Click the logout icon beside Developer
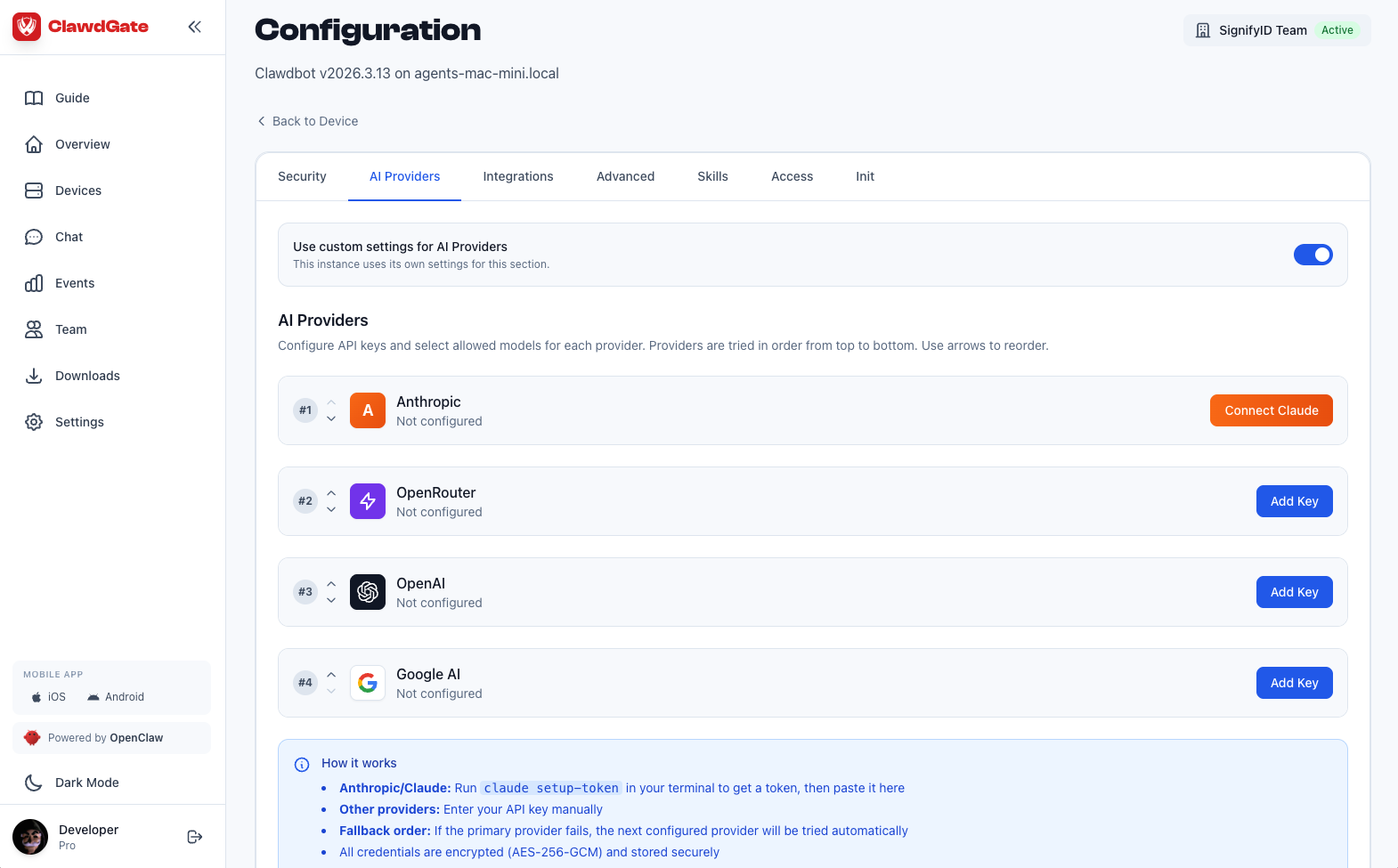This screenshot has width=1398, height=868. point(195,837)
